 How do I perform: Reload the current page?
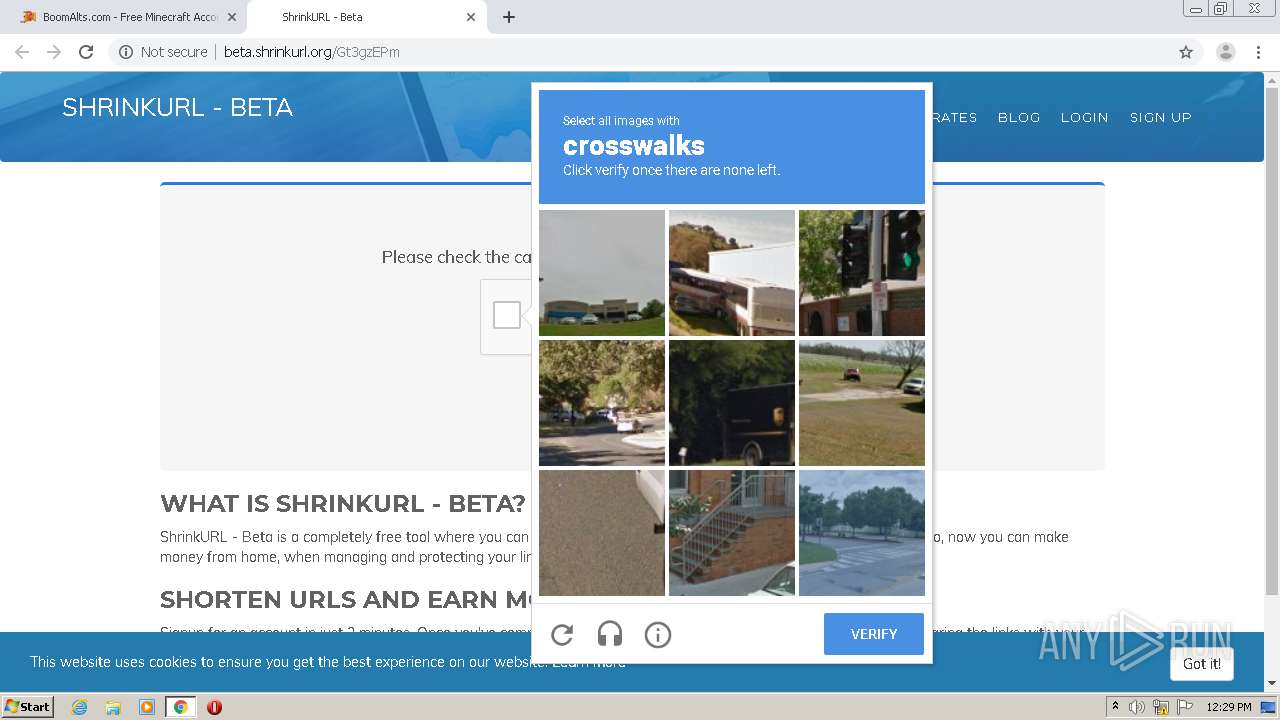[x=86, y=52]
